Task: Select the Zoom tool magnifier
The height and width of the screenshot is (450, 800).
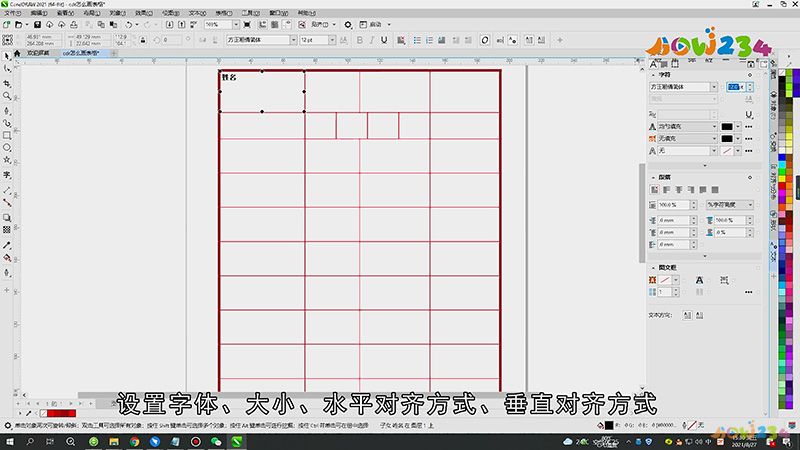Action: point(7,96)
